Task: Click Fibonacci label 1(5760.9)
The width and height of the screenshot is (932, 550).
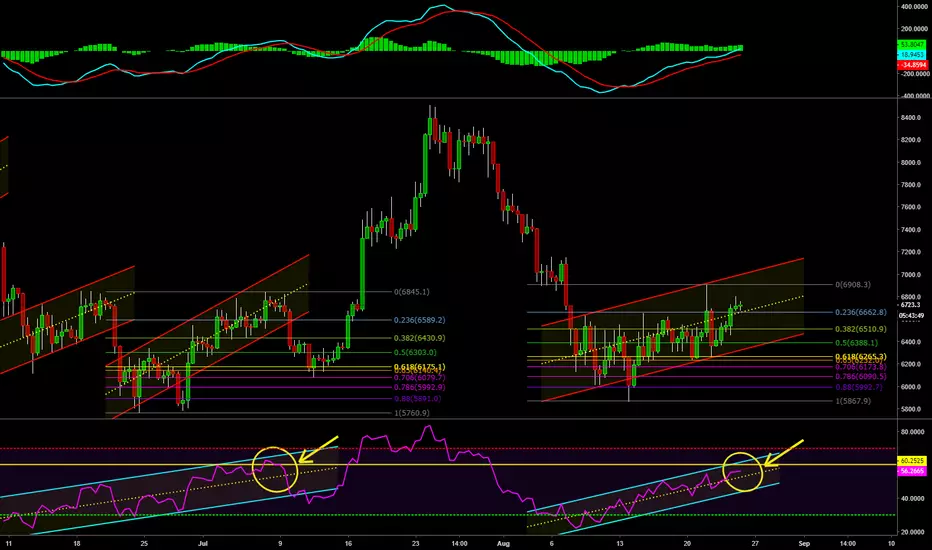Action: tap(411, 413)
